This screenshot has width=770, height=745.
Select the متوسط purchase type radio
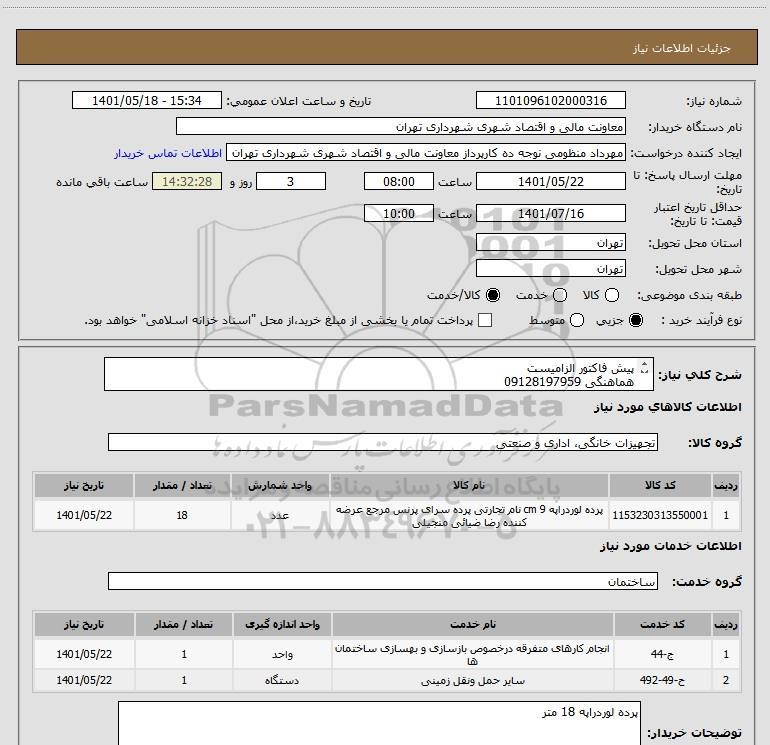577,321
